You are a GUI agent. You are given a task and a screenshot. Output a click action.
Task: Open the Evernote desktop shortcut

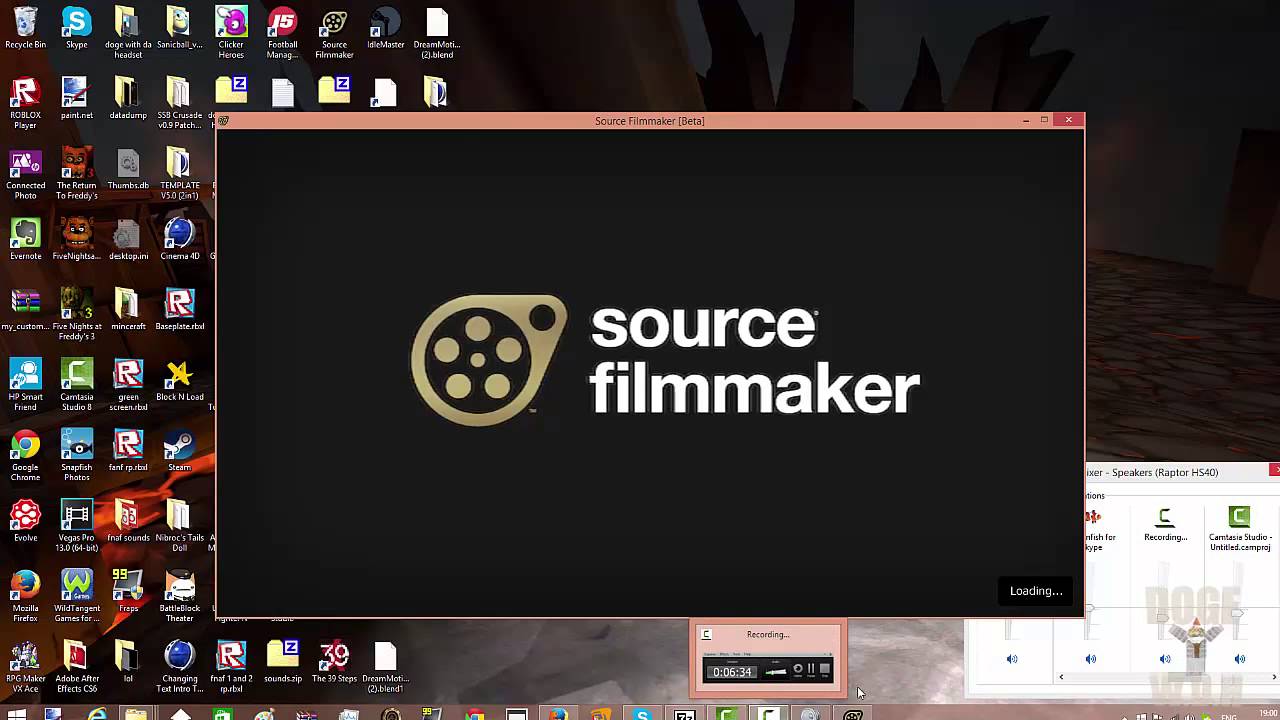tap(25, 239)
